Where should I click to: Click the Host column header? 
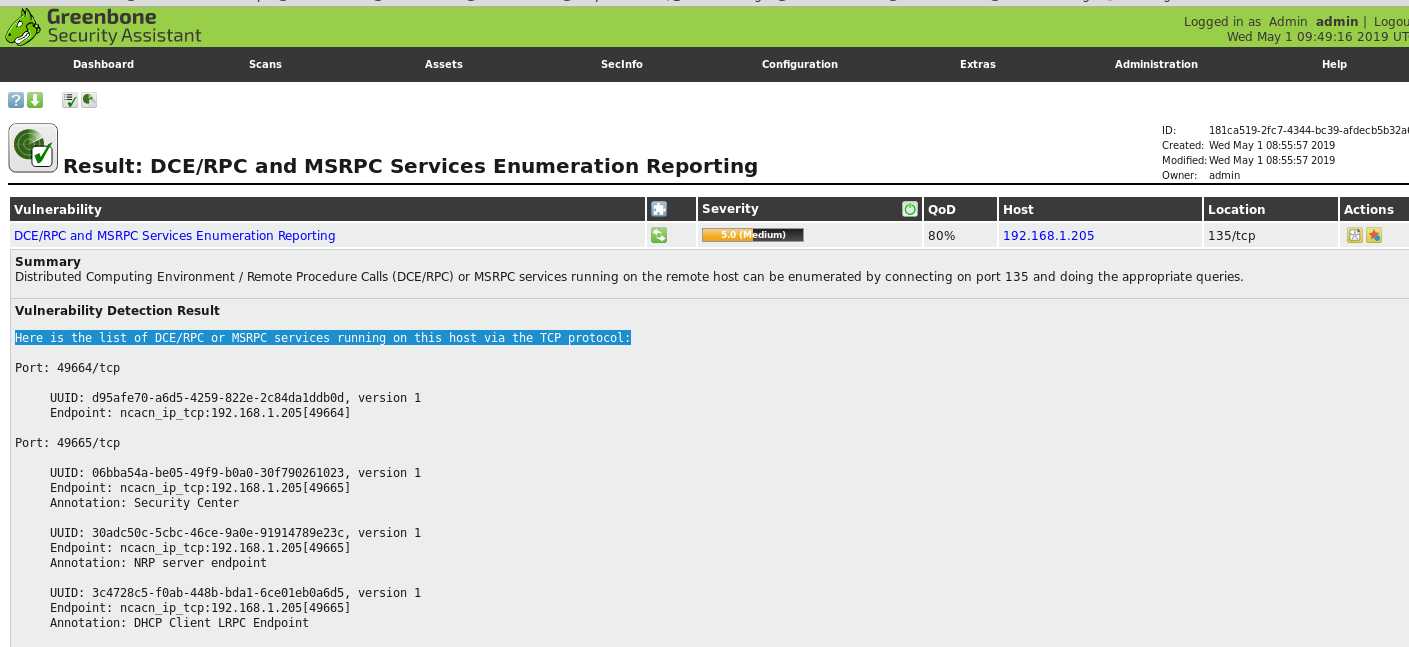coord(1018,209)
